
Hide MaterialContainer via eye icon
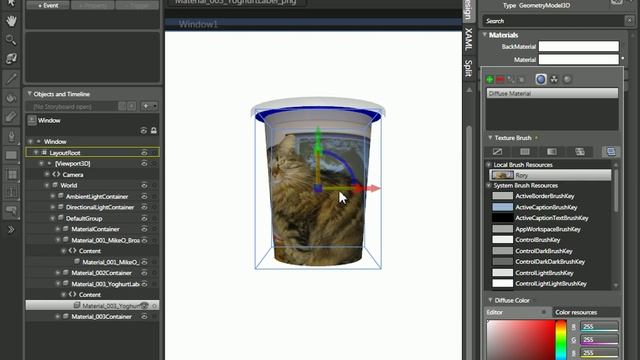tap(144, 229)
